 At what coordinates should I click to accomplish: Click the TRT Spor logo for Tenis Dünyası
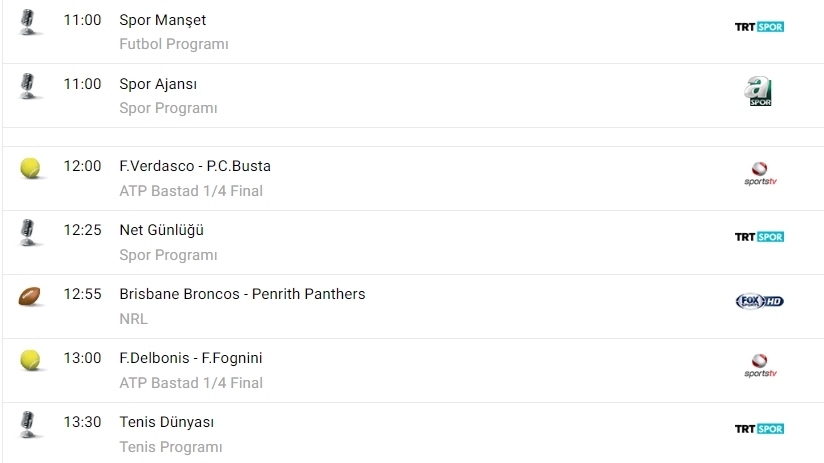[x=759, y=429]
